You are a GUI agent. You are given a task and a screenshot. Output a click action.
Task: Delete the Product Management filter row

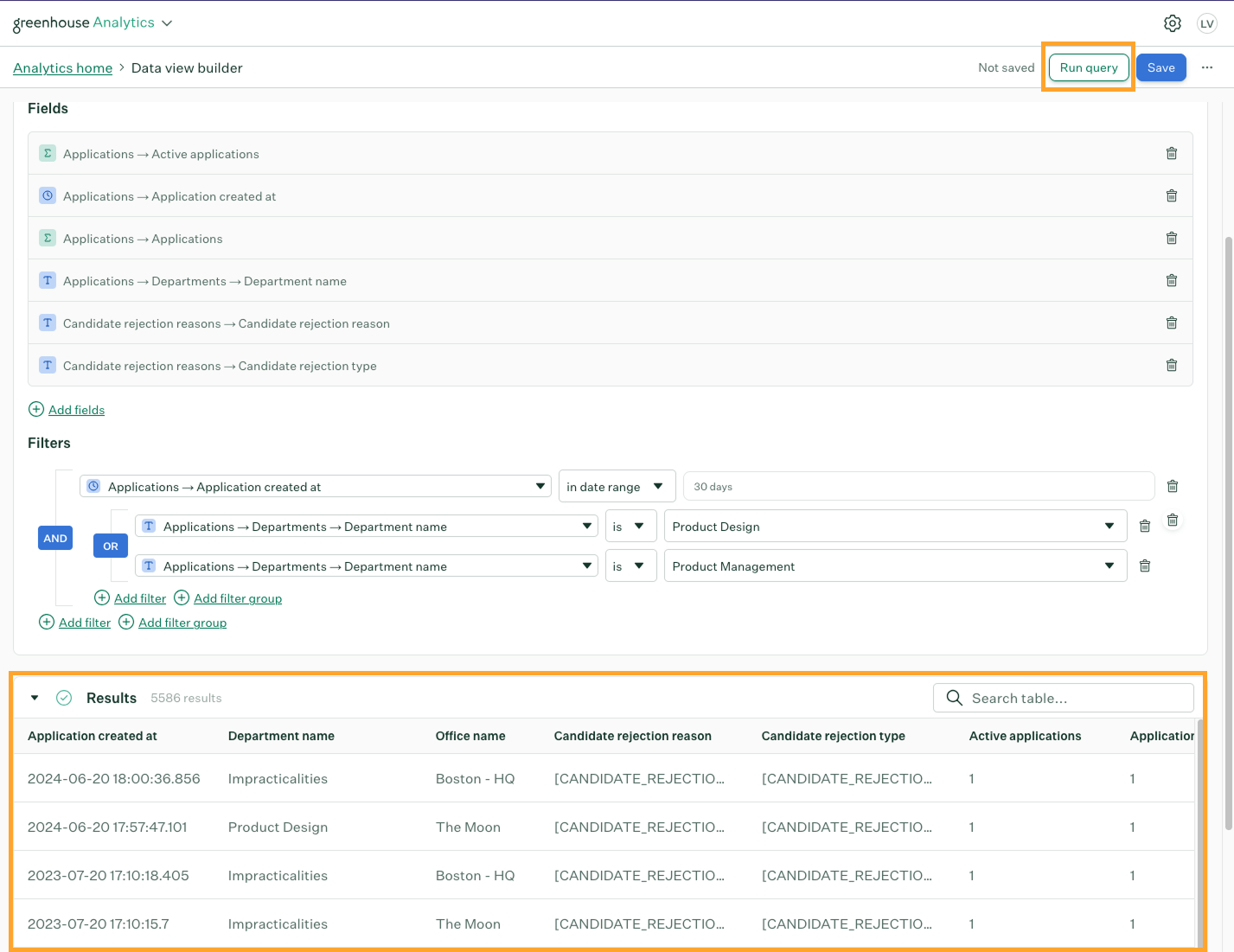pos(1145,565)
